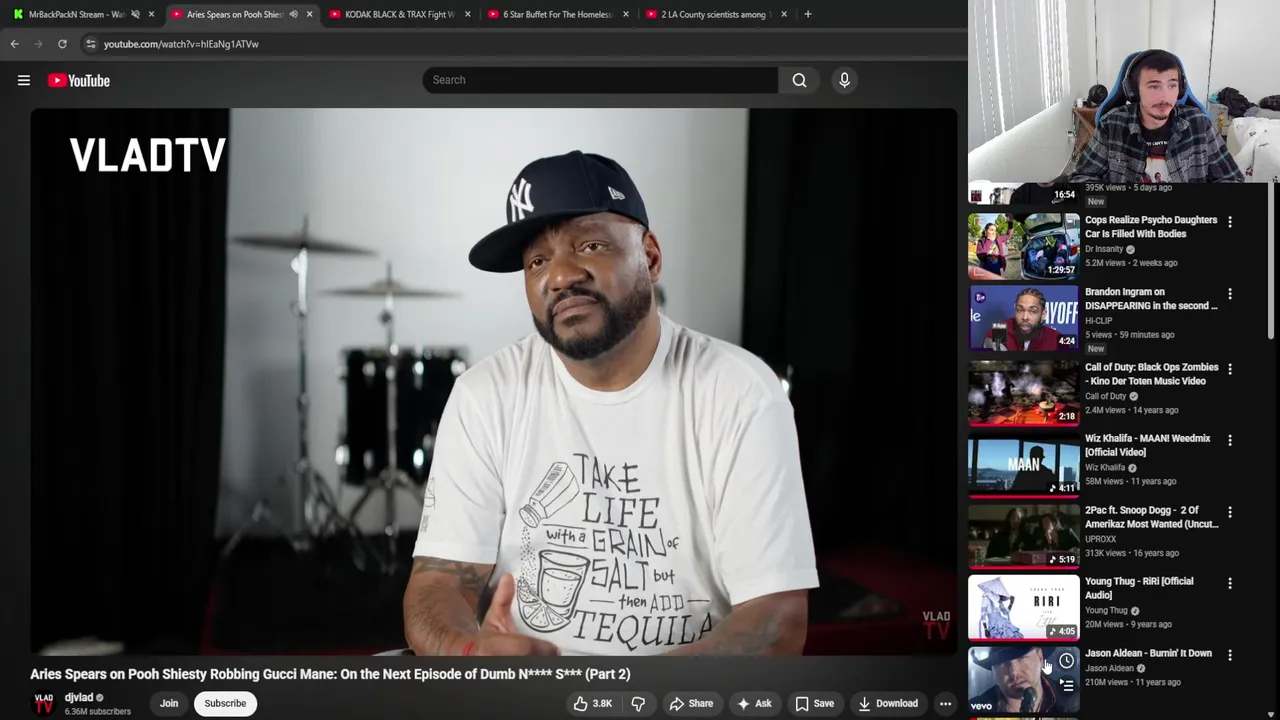Go back with browser back arrow
1280x720 pixels.
click(14, 44)
